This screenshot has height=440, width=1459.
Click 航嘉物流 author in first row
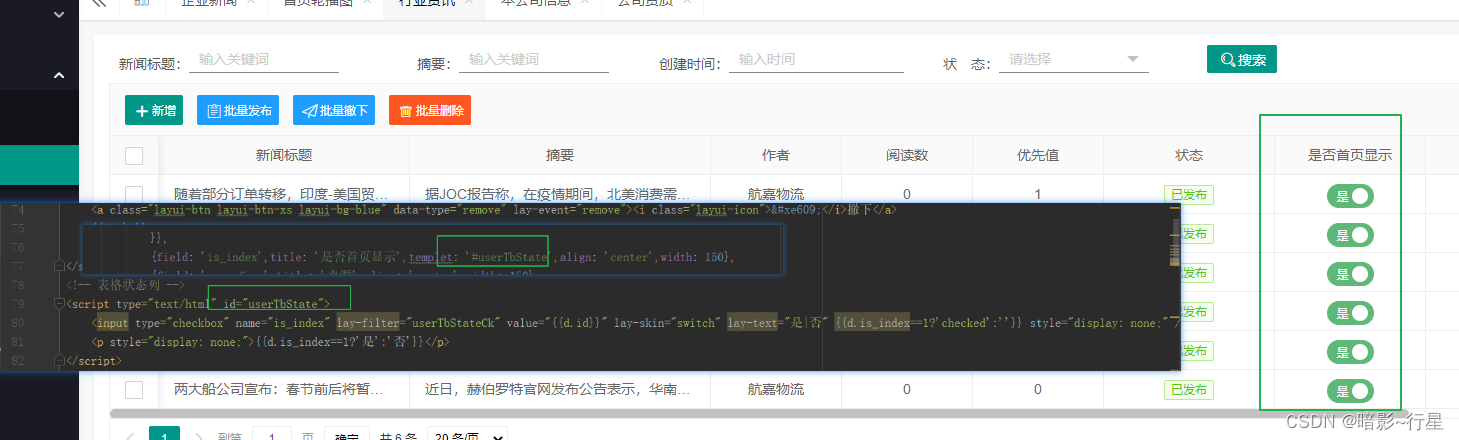776,194
